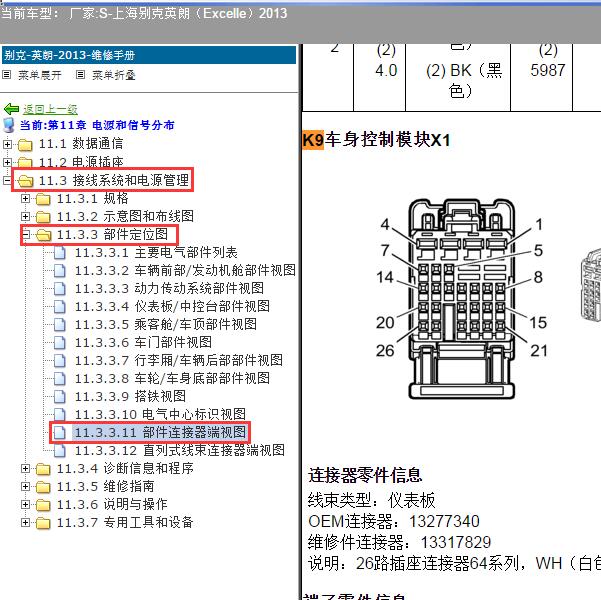The width and height of the screenshot is (601, 600).
Task: Open 11.3.3.7 行李厢/车辆后部部件视图
Action: (x=179, y=361)
